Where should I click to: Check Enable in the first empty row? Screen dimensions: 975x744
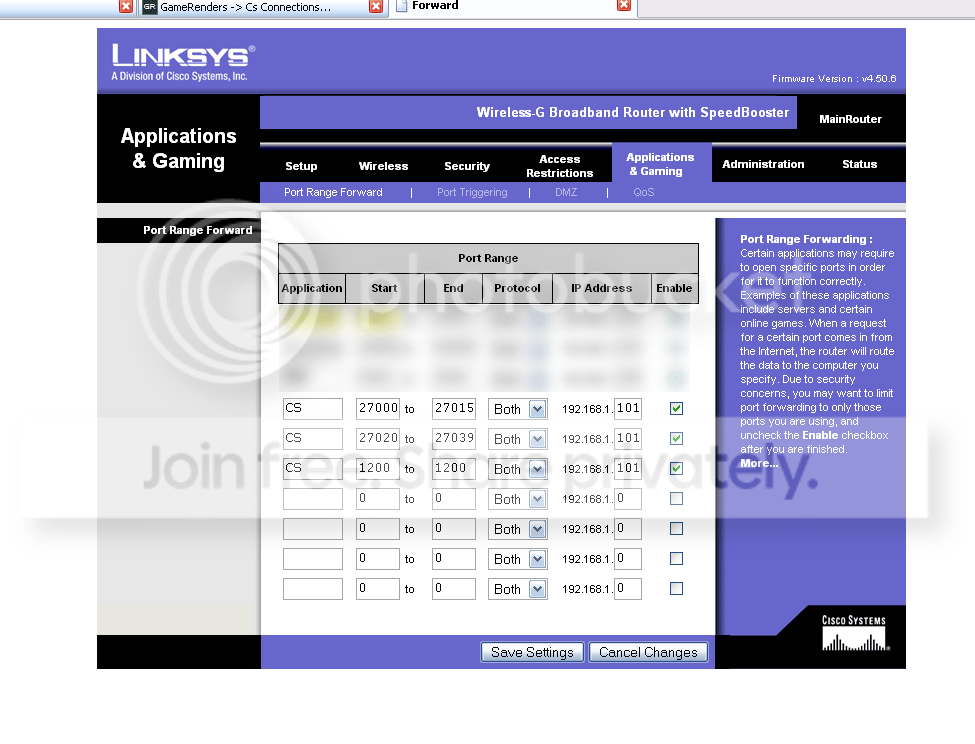677,498
